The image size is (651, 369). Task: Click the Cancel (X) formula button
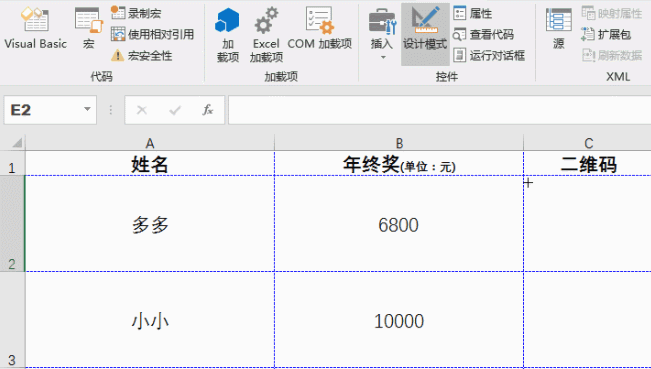tap(142, 110)
